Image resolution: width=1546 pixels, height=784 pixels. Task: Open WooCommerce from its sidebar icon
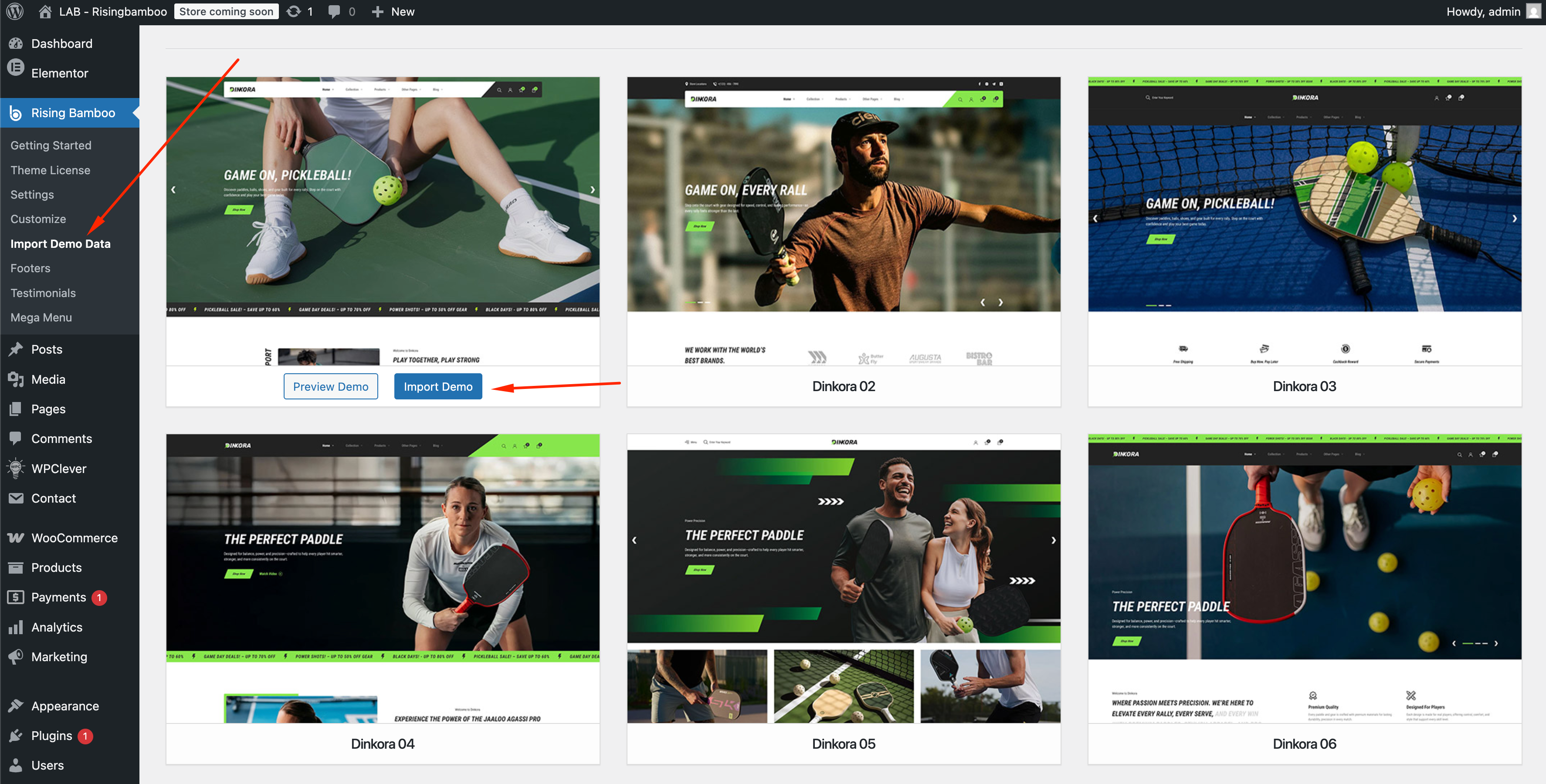point(16,537)
